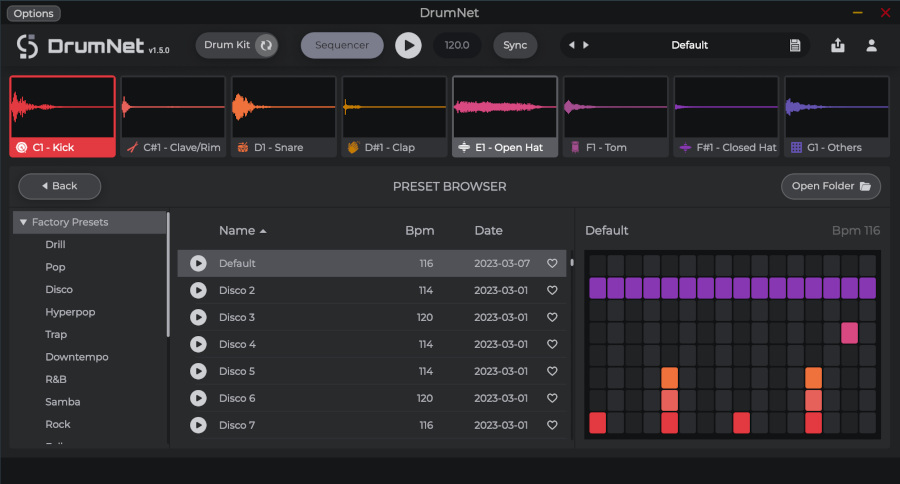Favorite the Disco 5 preset heart
900x484 pixels.
point(552,371)
